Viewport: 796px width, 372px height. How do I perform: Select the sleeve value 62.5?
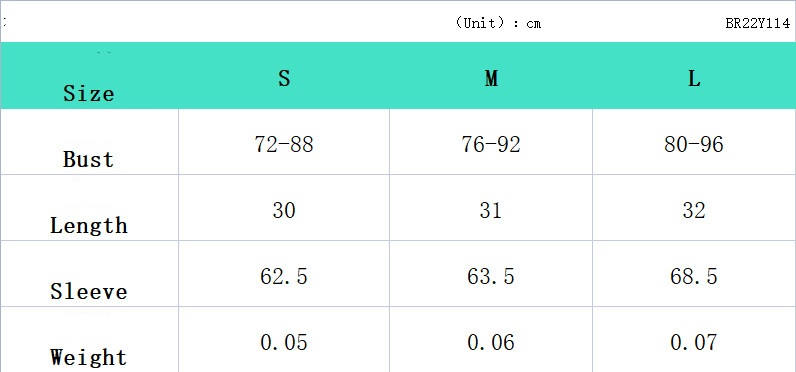pos(284,276)
